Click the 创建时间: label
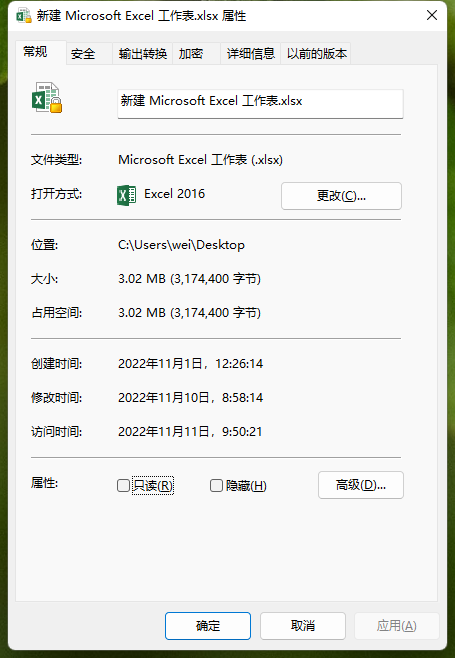This screenshot has width=455, height=658. [x=57, y=363]
